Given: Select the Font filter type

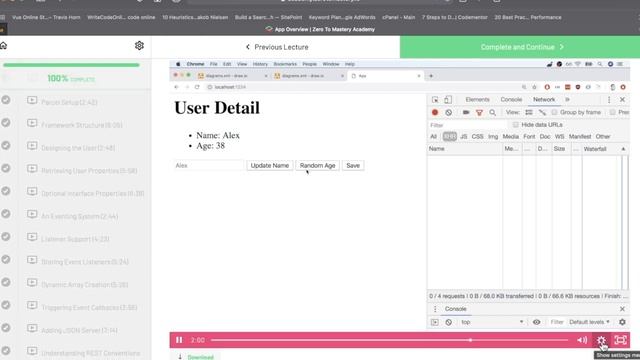Looking at the screenshot, I should [529, 137].
